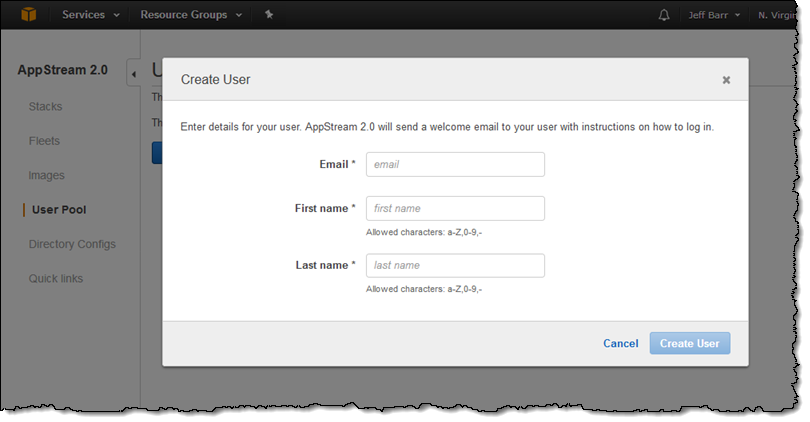Open the Jeff Barr account menu
Image resolution: width=810 pixels, height=422 pixels.
714,16
